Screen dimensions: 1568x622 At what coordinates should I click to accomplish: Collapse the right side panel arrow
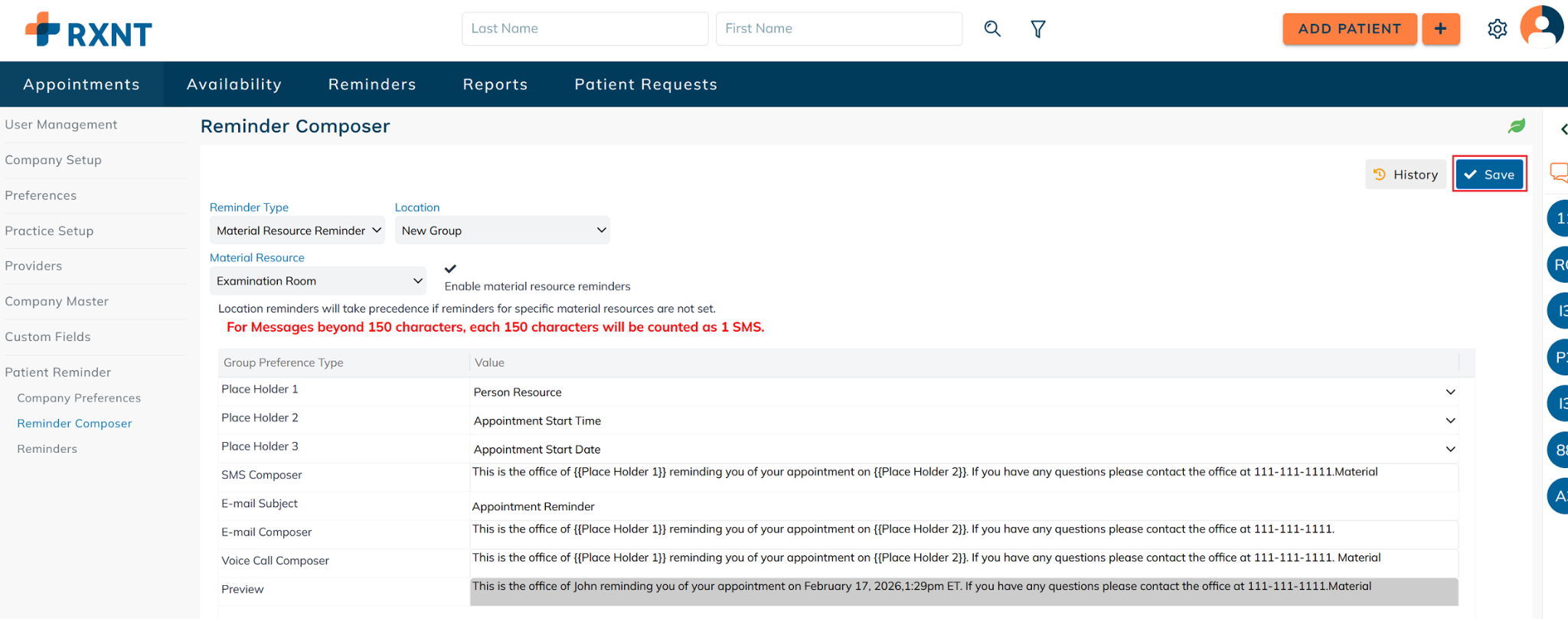[1563, 129]
